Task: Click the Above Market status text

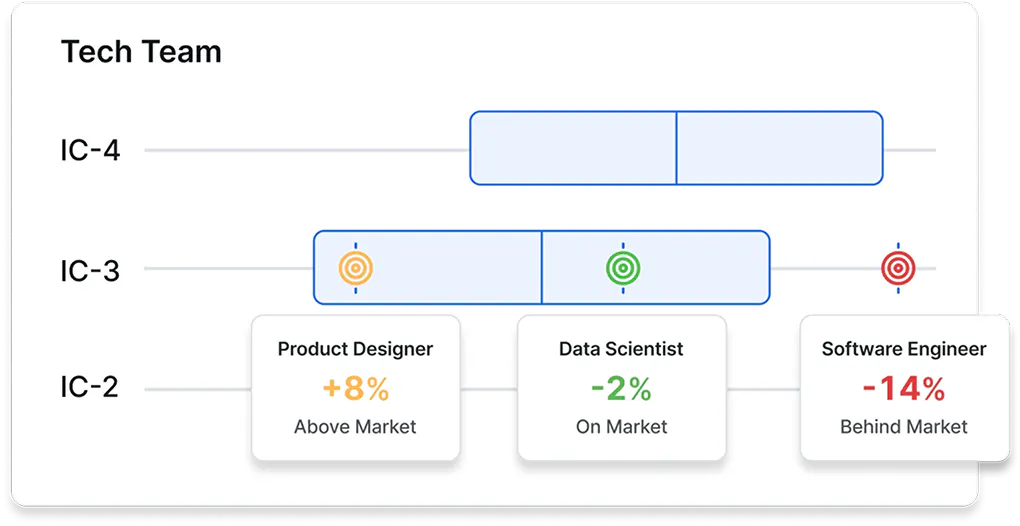Action: [x=355, y=427]
